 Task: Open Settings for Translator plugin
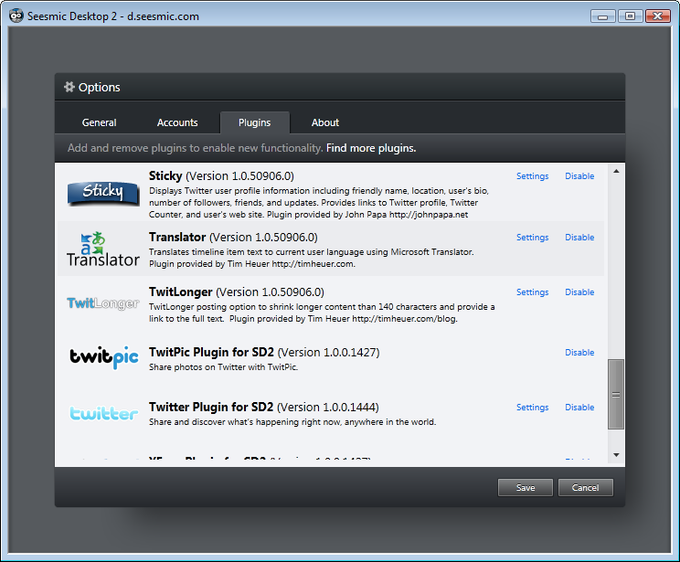click(x=533, y=237)
